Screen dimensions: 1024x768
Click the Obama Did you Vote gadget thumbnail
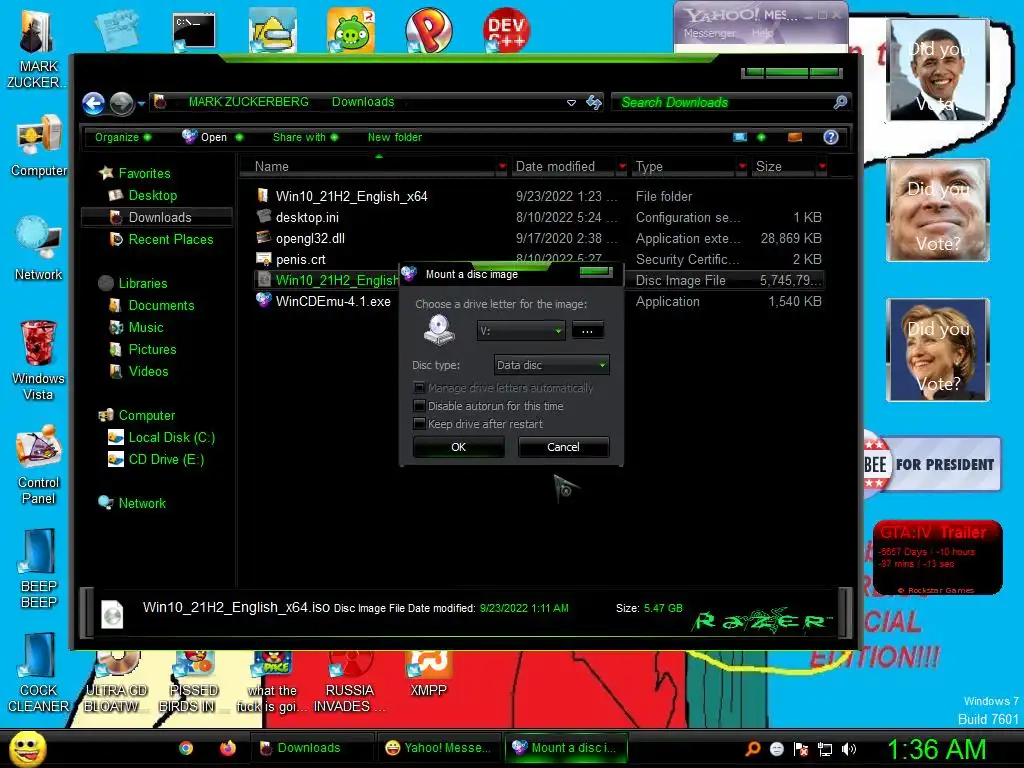938,70
